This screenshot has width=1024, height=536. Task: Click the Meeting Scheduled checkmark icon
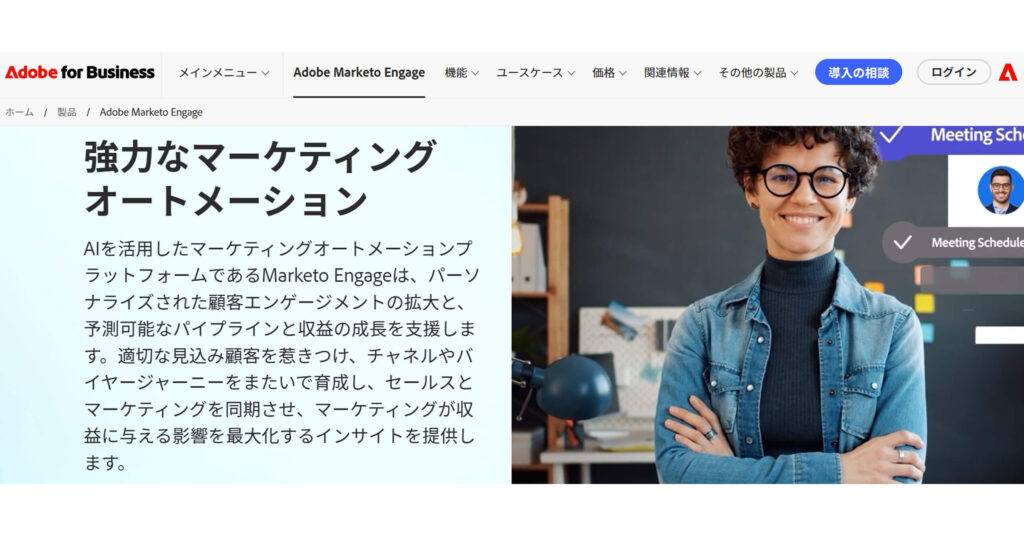(903, 243)
